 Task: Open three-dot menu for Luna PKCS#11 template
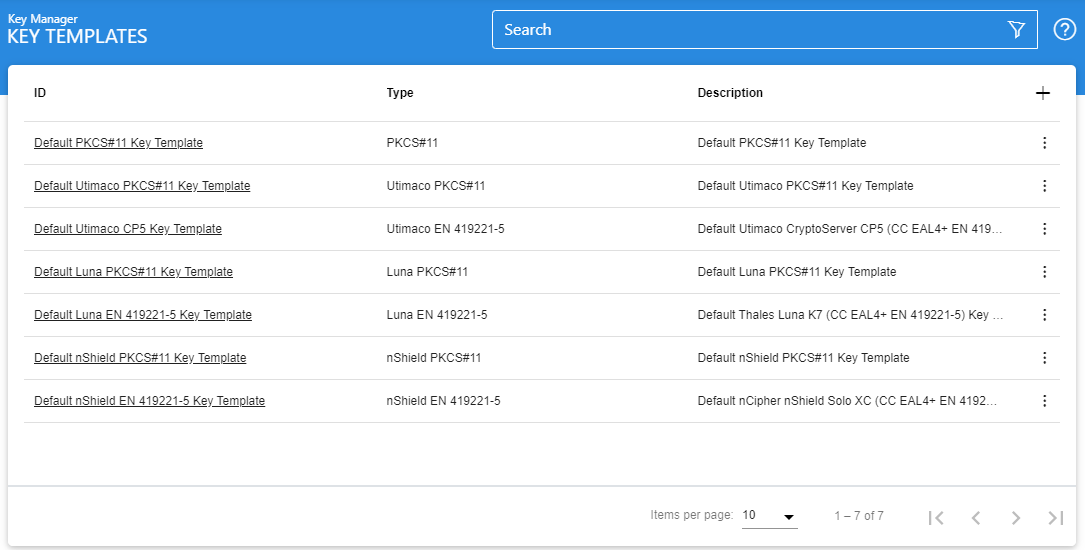click(1044, 272)
